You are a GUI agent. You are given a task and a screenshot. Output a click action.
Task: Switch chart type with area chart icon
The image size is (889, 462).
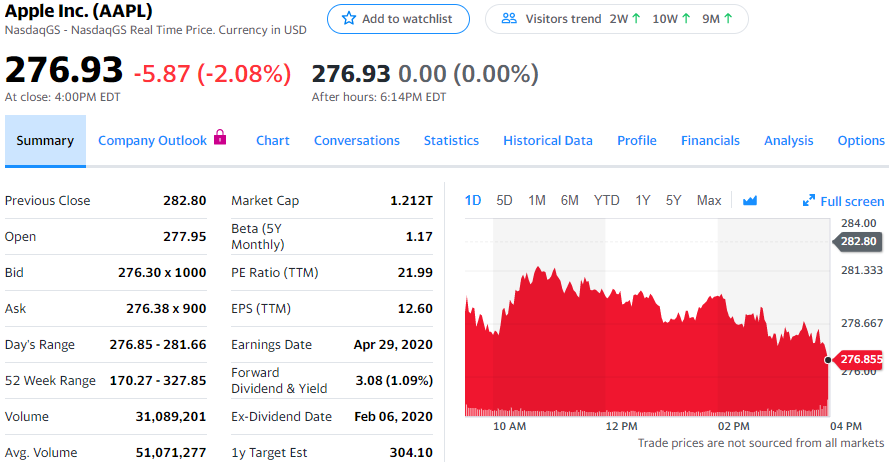[750, 200]
